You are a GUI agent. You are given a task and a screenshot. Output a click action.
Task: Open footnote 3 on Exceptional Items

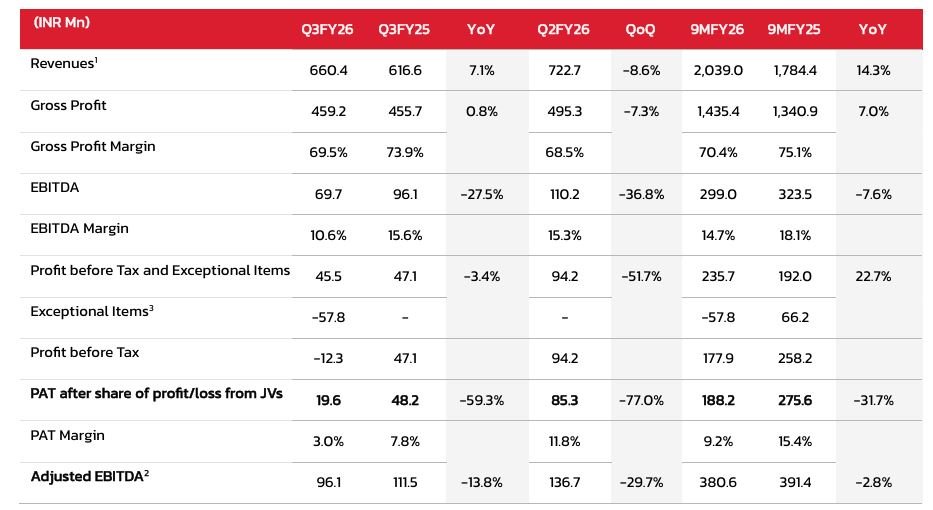[x=151, y=307]
